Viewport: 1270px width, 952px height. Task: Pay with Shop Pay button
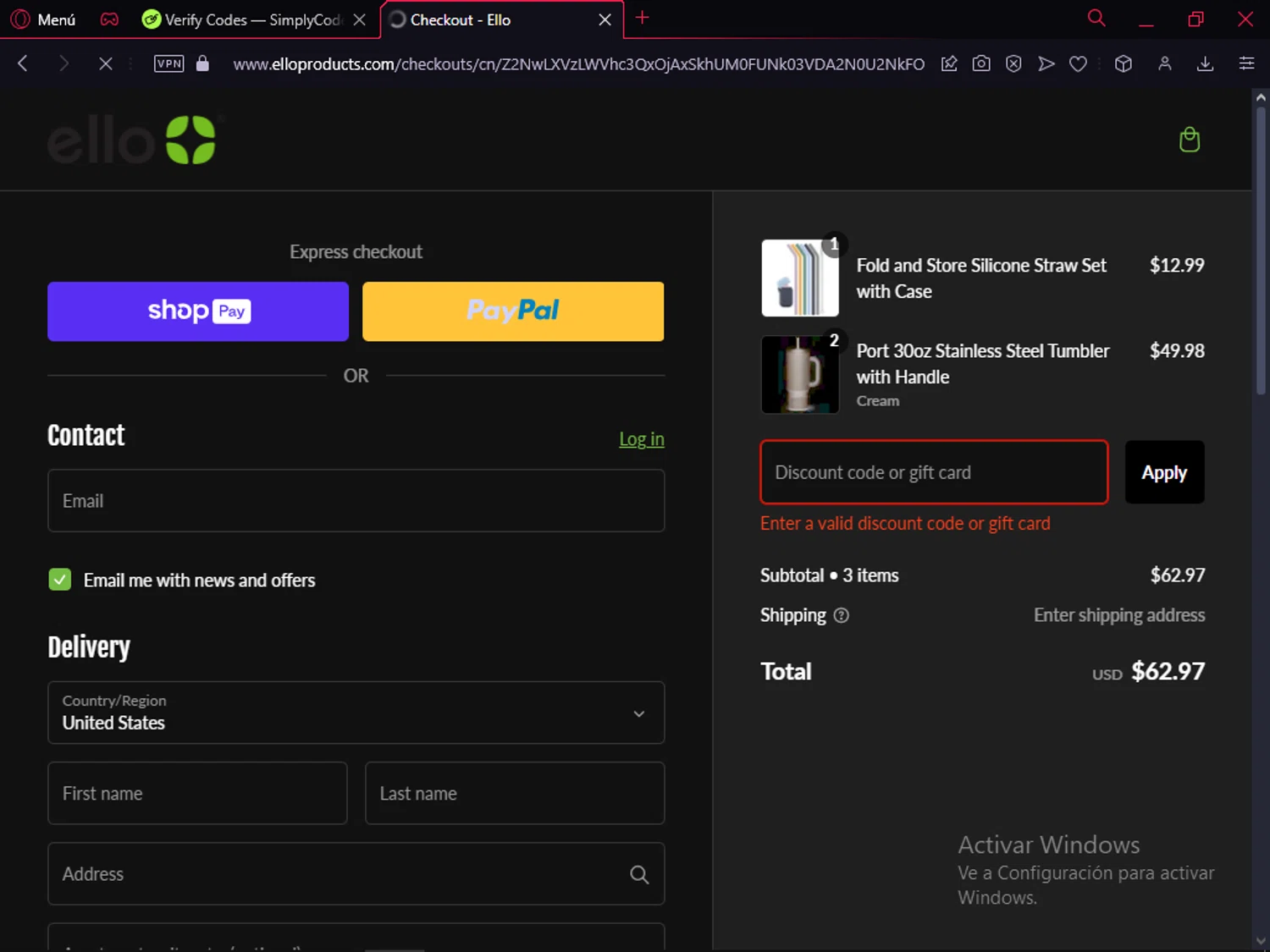[x=198, y=311]
